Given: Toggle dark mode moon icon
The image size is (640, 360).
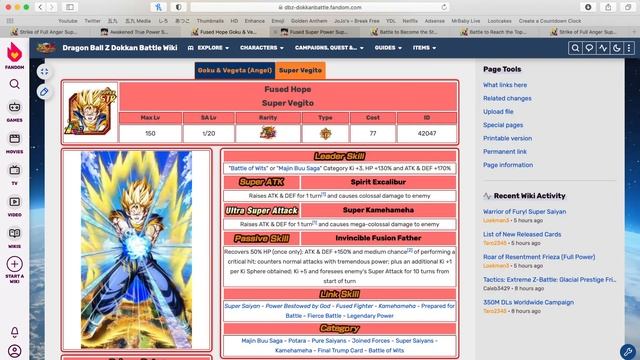Looking at the screenshot, I should (616, 48).
